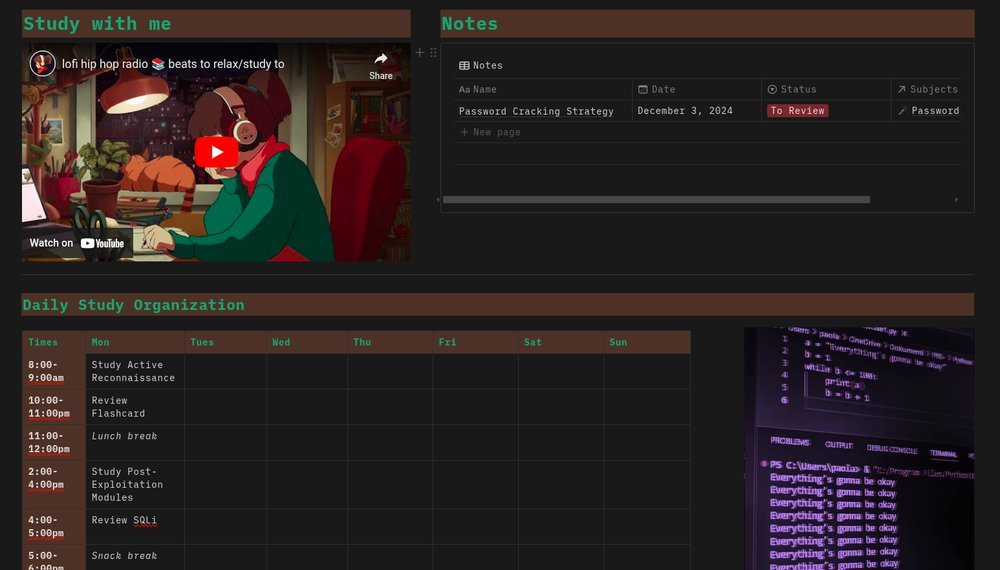Click the Status column header
The height and width of the screenshot is (570, 1000).
pyautogui.click(x=827, y=89)
